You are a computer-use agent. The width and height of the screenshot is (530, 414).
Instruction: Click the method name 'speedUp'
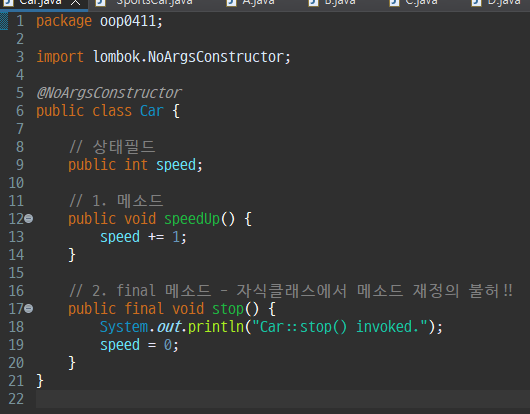[x=192, y=219]
